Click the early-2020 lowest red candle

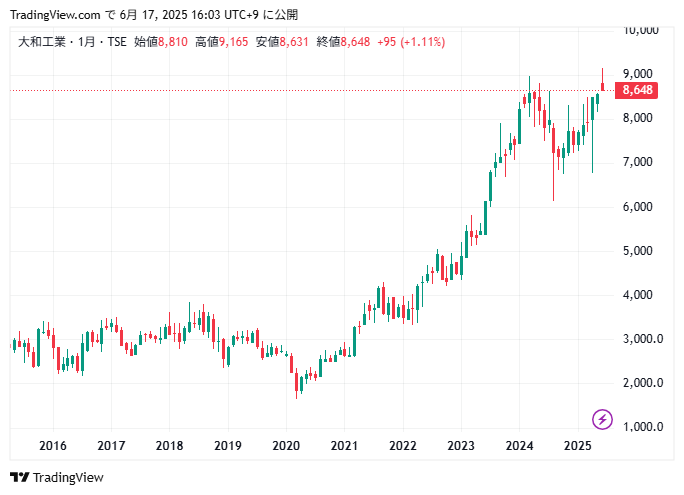297,383
